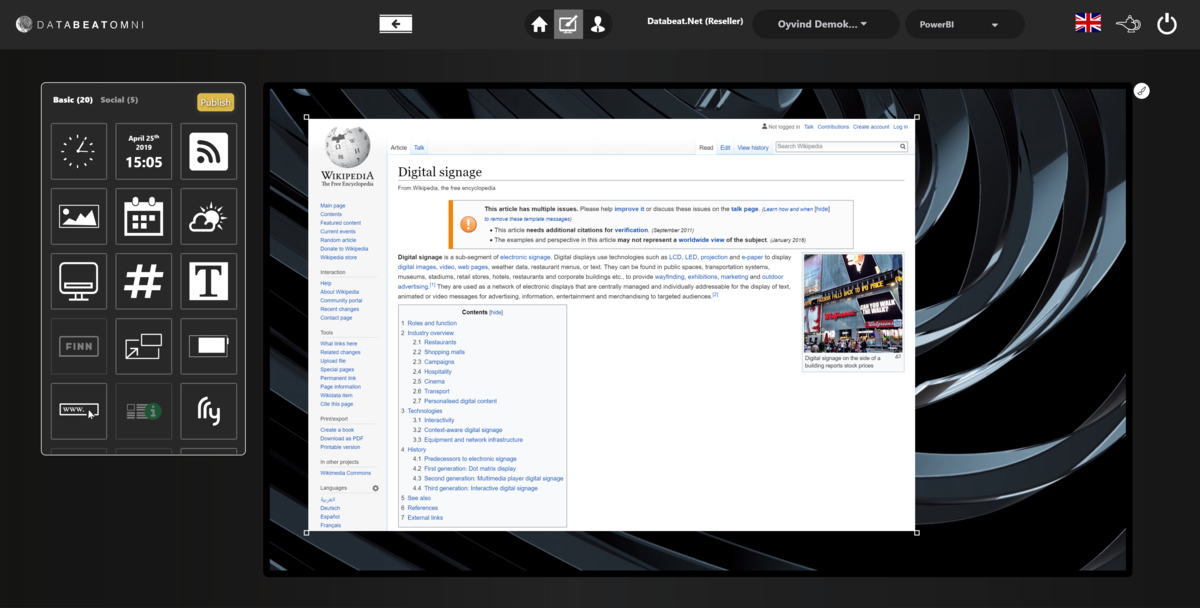Select the FINN widget icon
This screenshot has height=608, width=1200.
(79, 345)
